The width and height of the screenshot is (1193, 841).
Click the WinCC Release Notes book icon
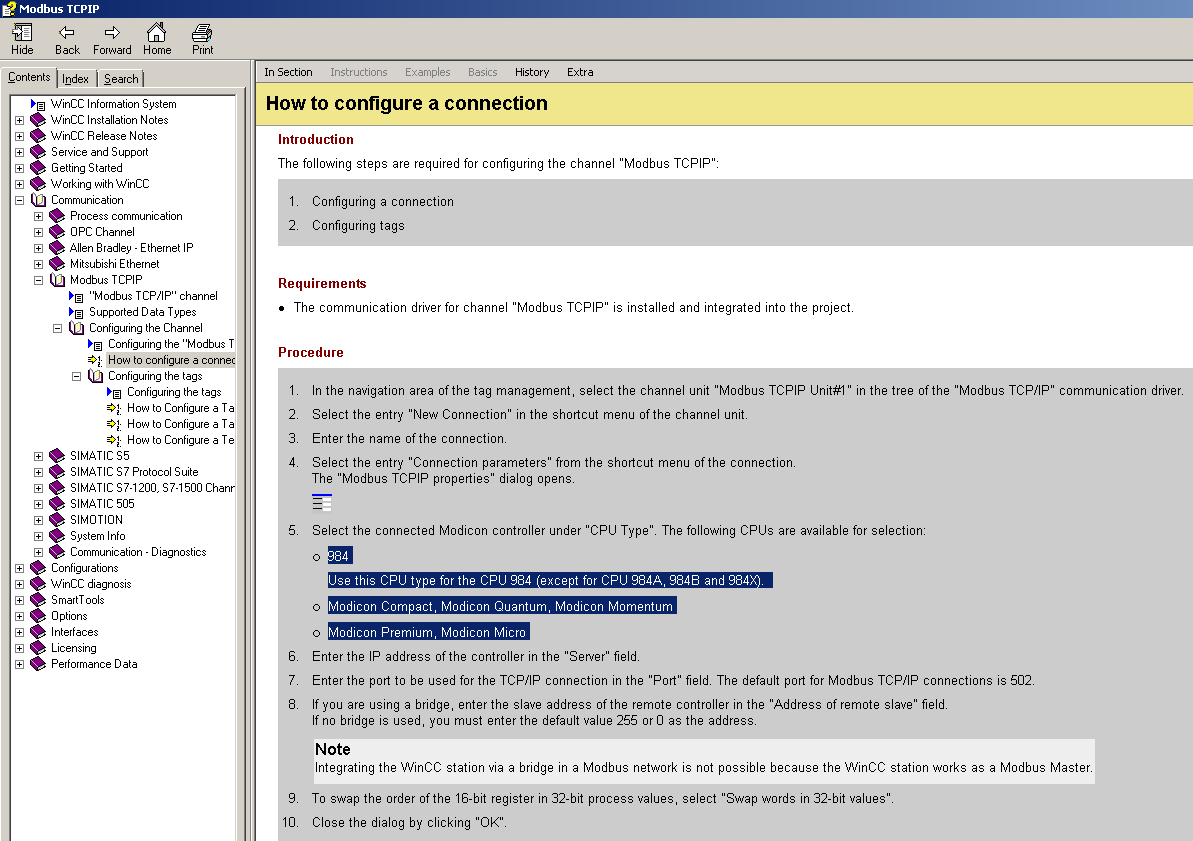point(38,136)
